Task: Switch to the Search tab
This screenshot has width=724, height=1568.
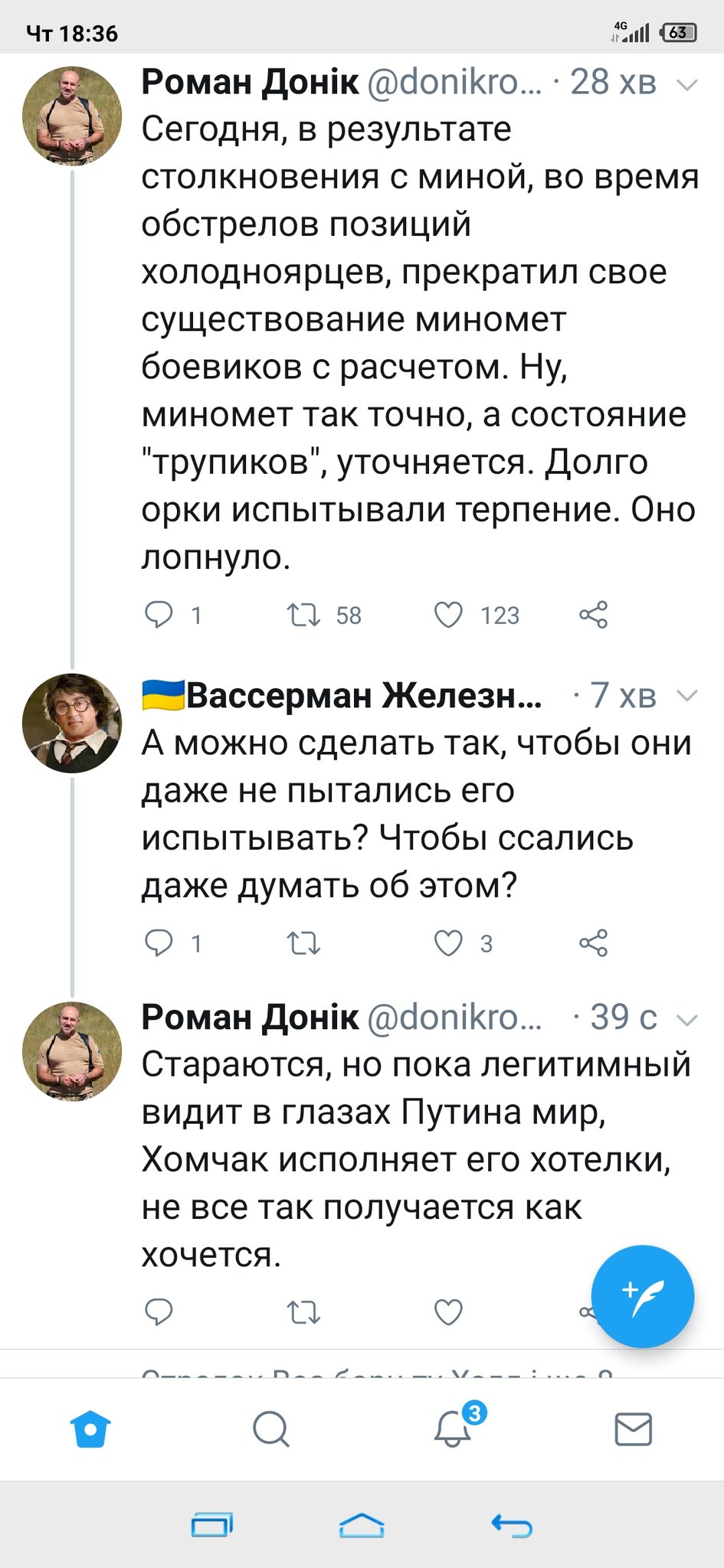Action: (x=270, y=1429)
